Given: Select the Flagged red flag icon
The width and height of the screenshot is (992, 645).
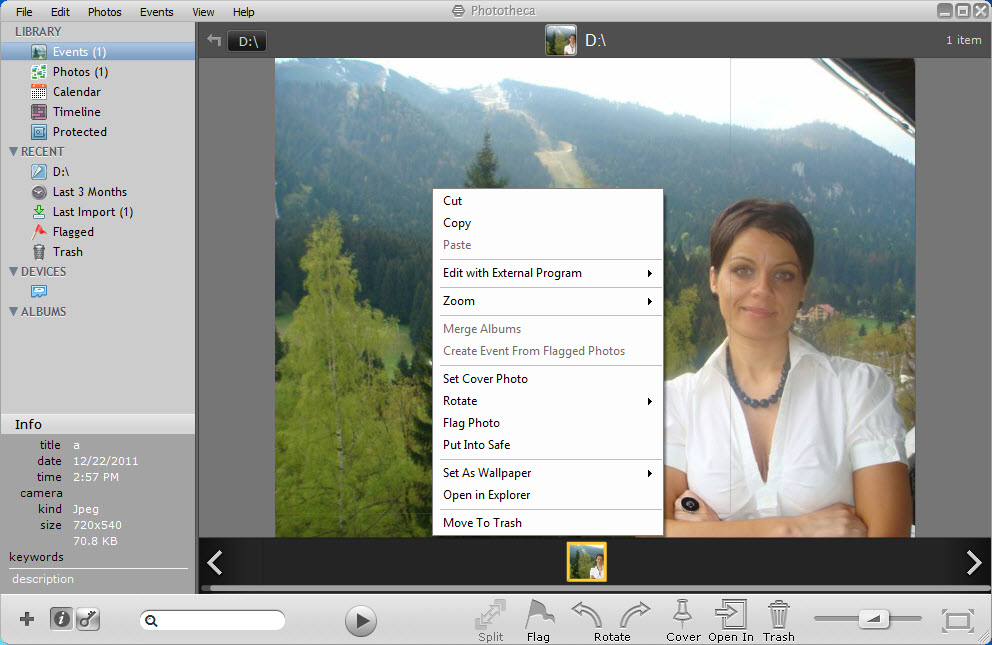Looking at the screenshot, I should [39, 232].
